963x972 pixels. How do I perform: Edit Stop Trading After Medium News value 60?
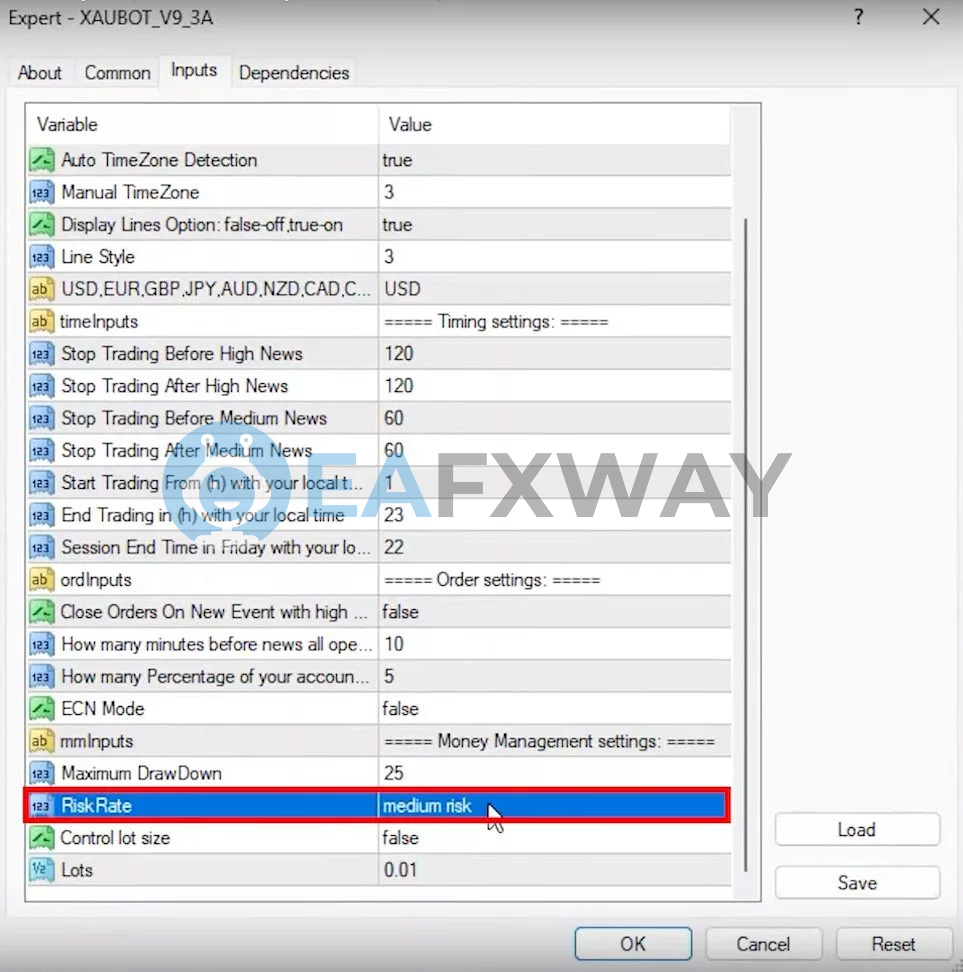click(x=554, y=450)
